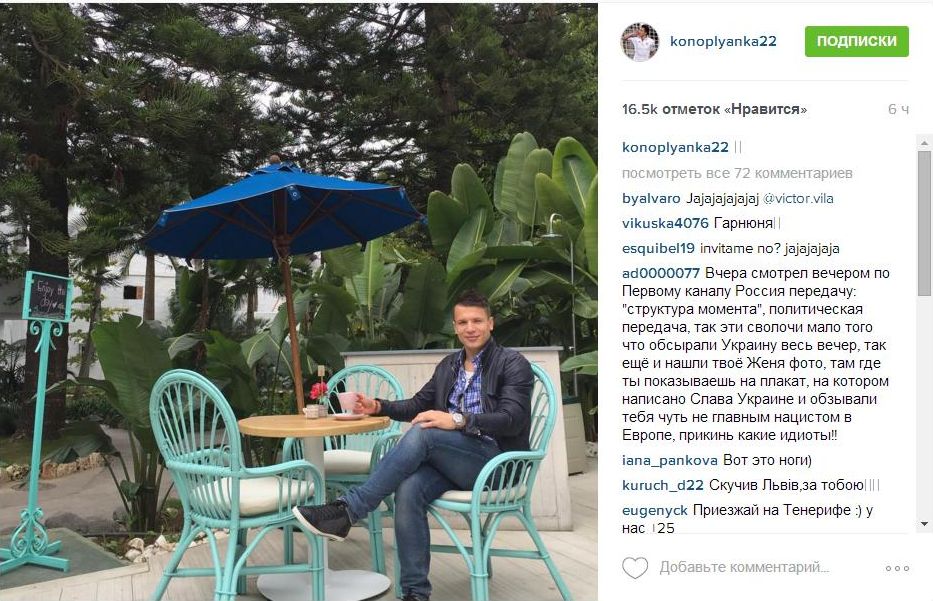Visit iana_pankova user profile
Screen dimensions: 933x601
click(x=669, y=460)
